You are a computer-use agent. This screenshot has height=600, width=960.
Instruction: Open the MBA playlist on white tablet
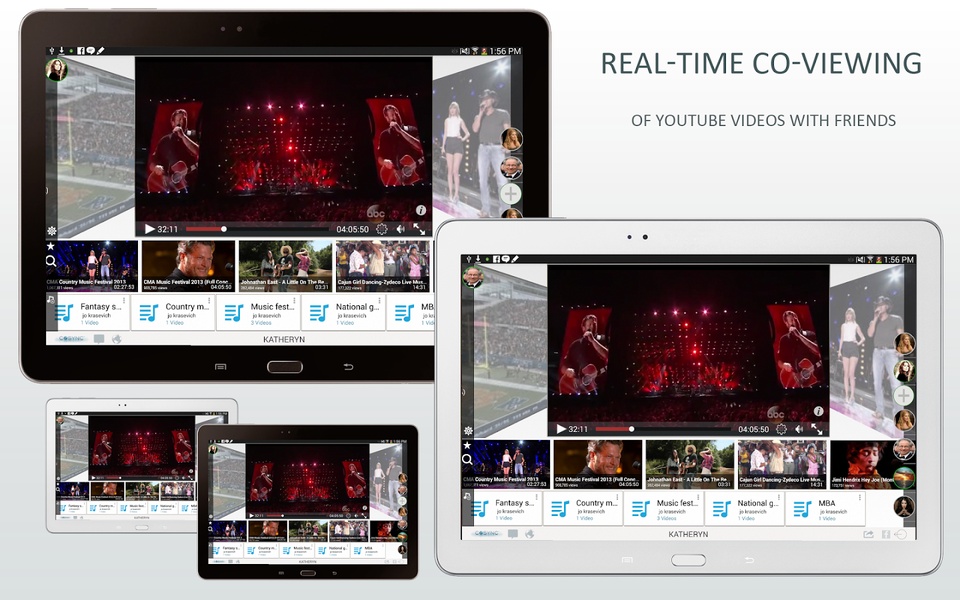coord(824,509)
